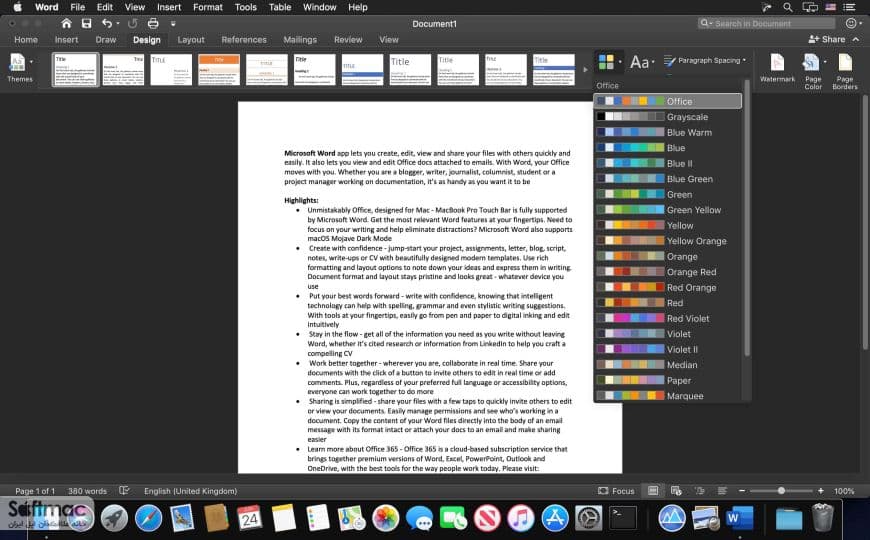Select Print Layout view icon
Screen dimensions: 870x540
click(653, 491)
